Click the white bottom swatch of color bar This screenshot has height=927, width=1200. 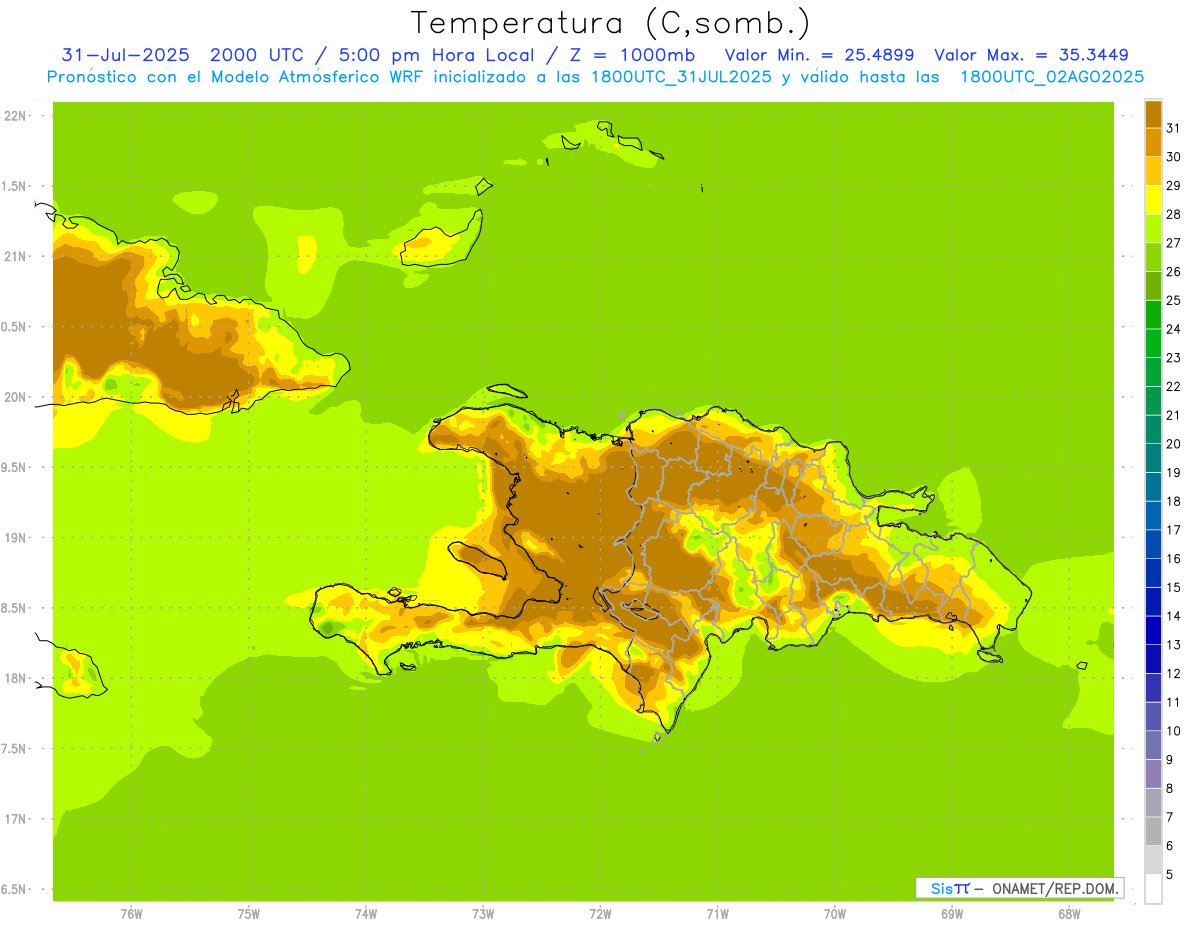(x=1153, y=888)
